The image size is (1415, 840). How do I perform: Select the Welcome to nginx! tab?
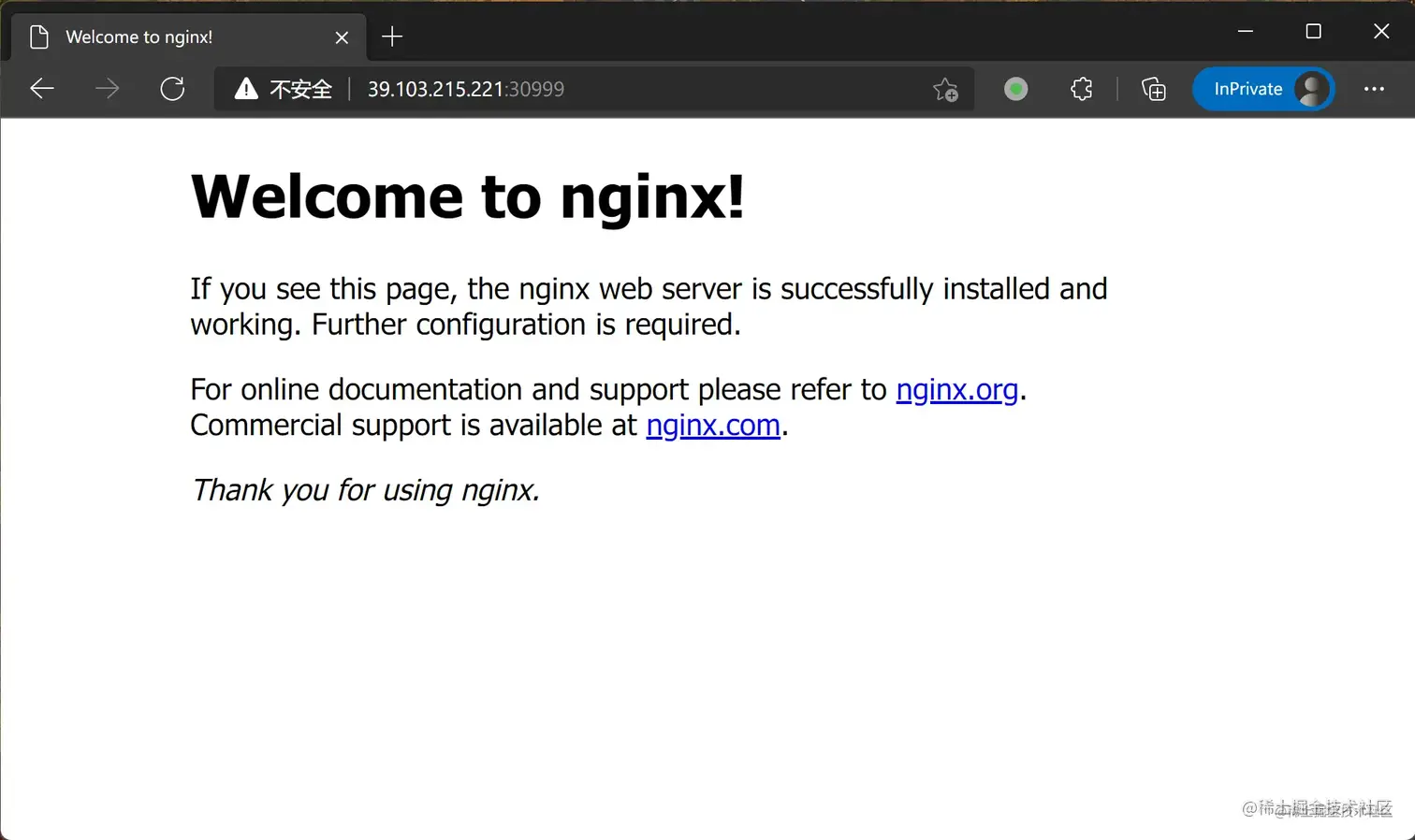click(x=189, y=37)
